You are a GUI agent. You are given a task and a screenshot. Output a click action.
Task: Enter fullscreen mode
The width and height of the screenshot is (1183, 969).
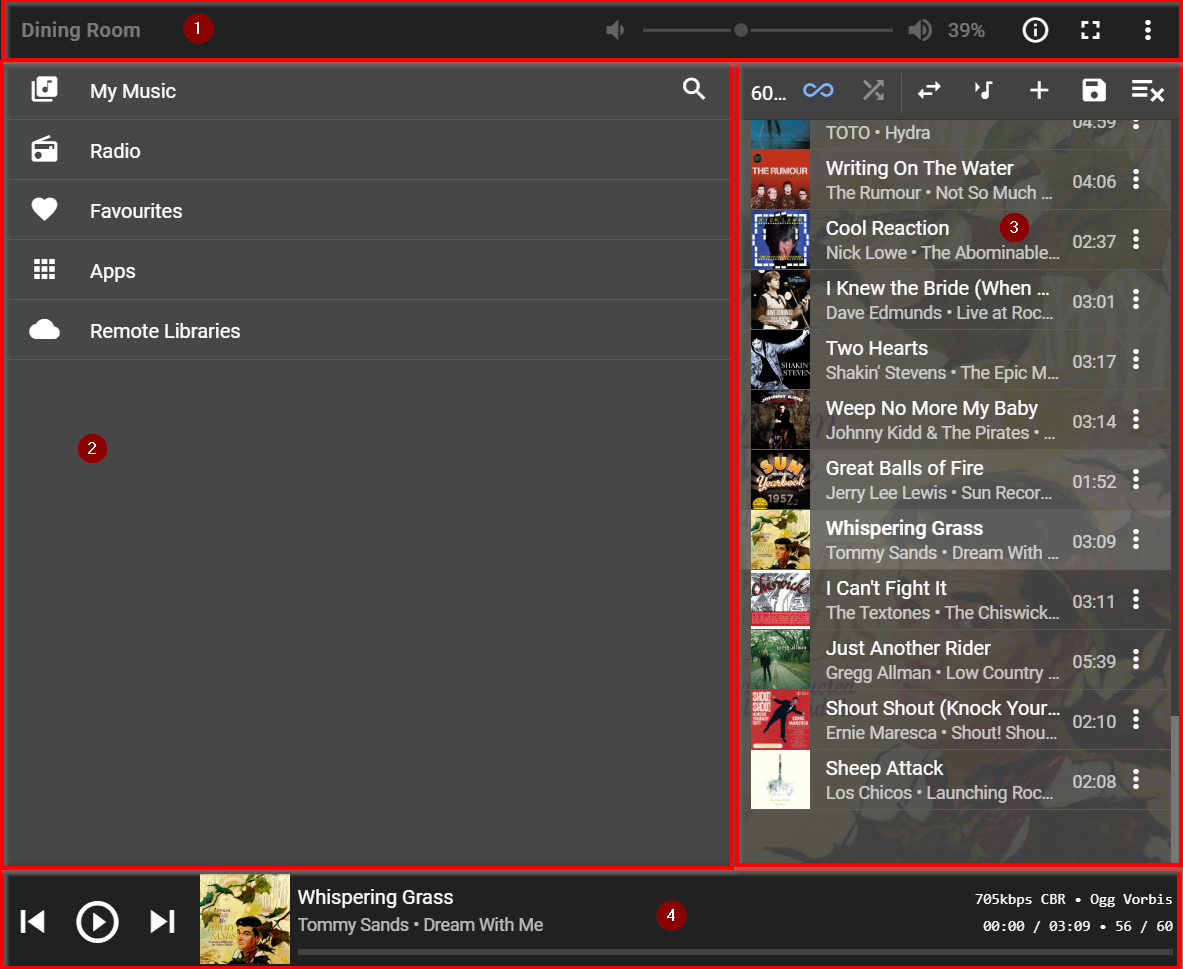coord(1091,30)
